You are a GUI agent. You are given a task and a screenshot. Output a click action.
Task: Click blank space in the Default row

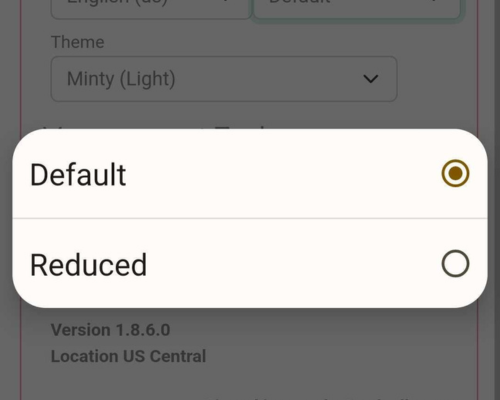(x=283, y=174)
